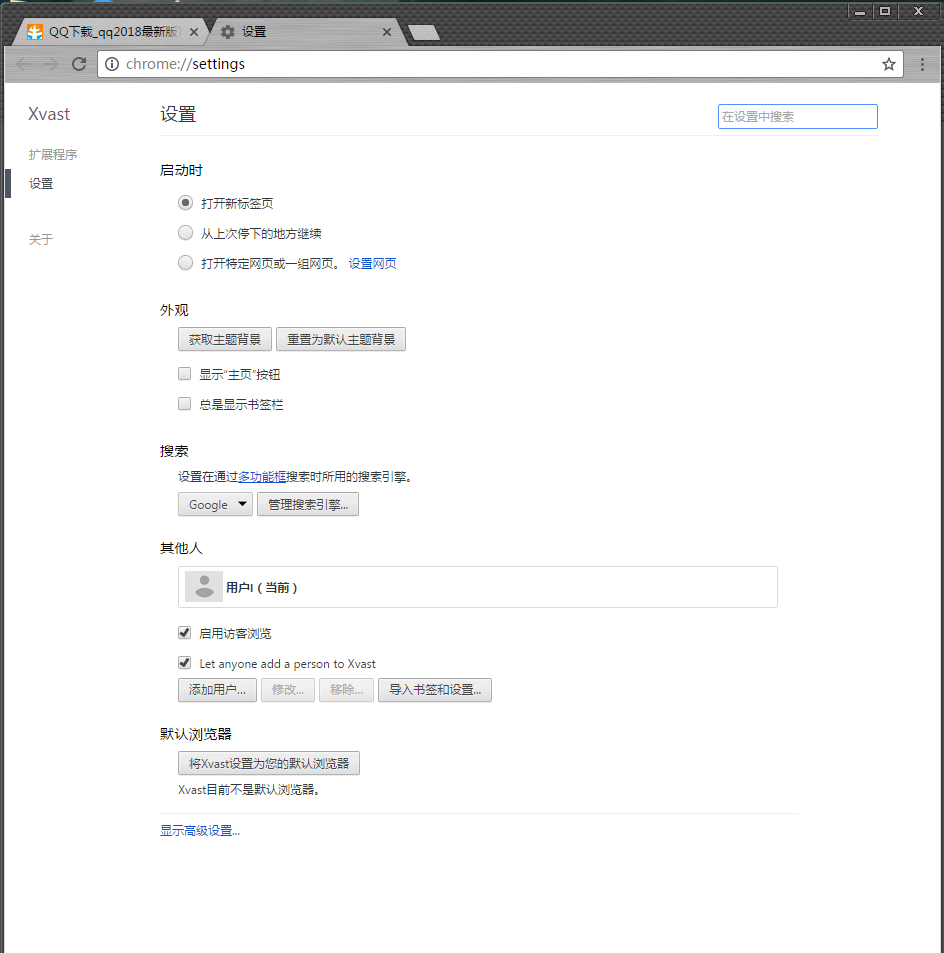This screenshot has height=953, width=944.
Task: Open 扩展程序 in the left sidebar
Action: point(53,155)
